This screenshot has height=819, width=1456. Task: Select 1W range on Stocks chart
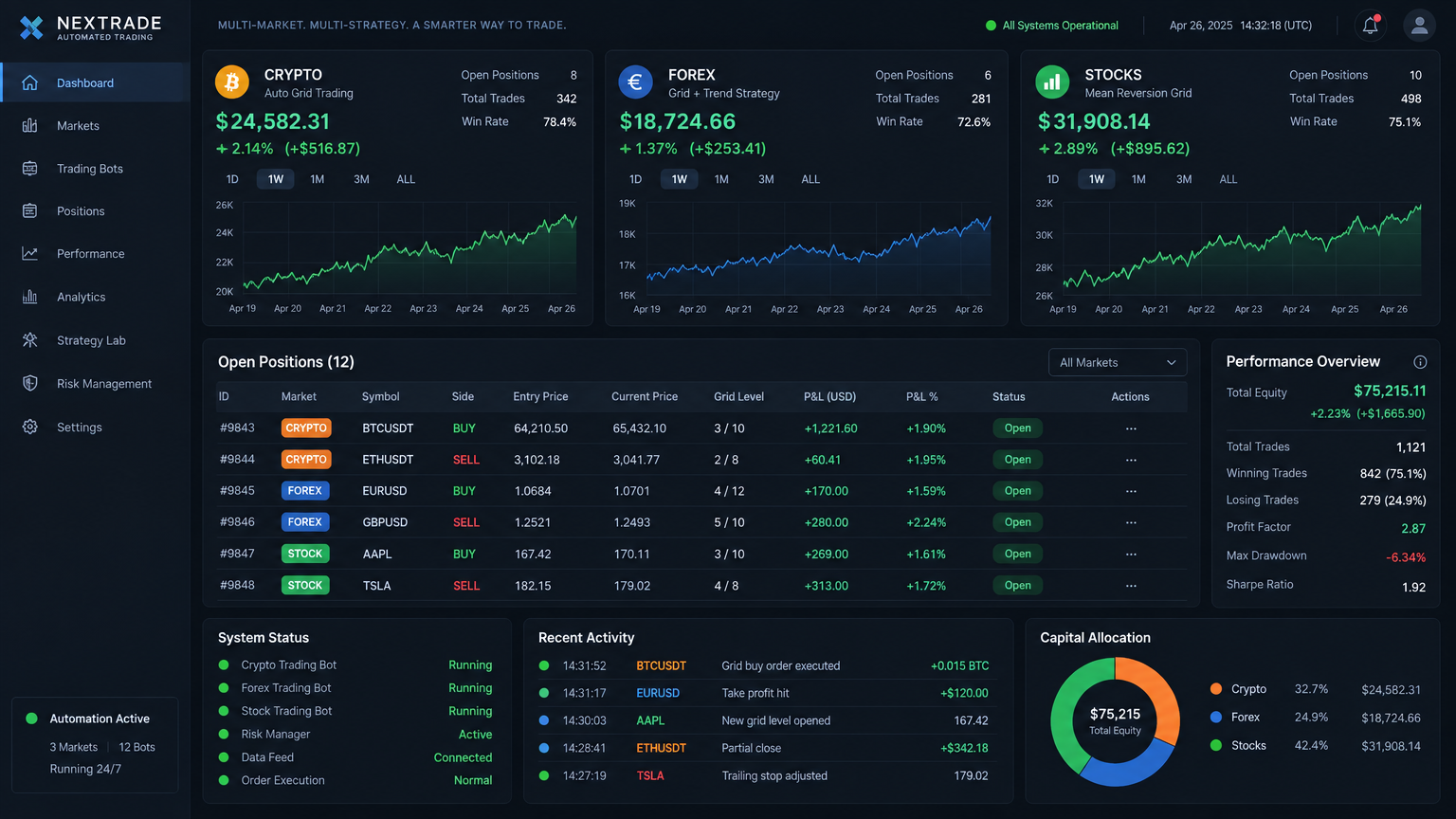(1097, 179)
